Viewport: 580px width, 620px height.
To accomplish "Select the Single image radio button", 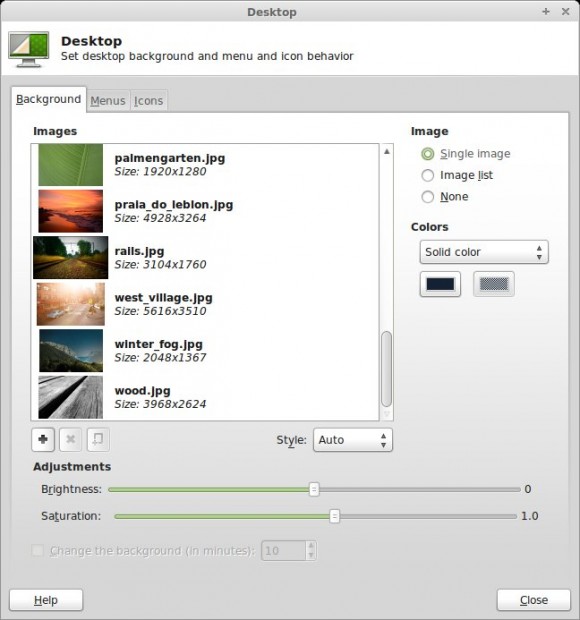I will click(427, 154).
